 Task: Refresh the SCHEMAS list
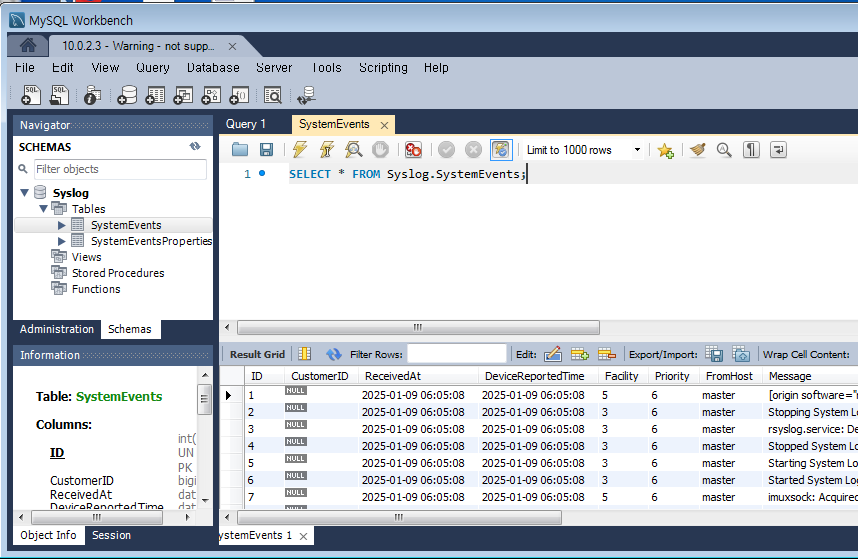(195, 147)
